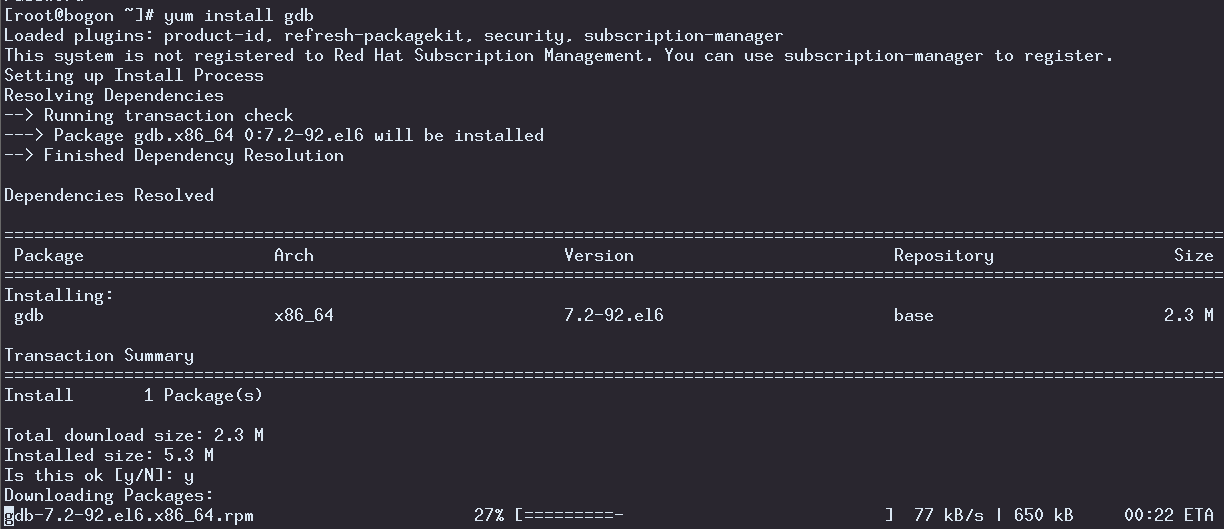Click the gdb package name in table
Image resolution: width=1224 pixels, height=529 pixels.
pos(29,316)
